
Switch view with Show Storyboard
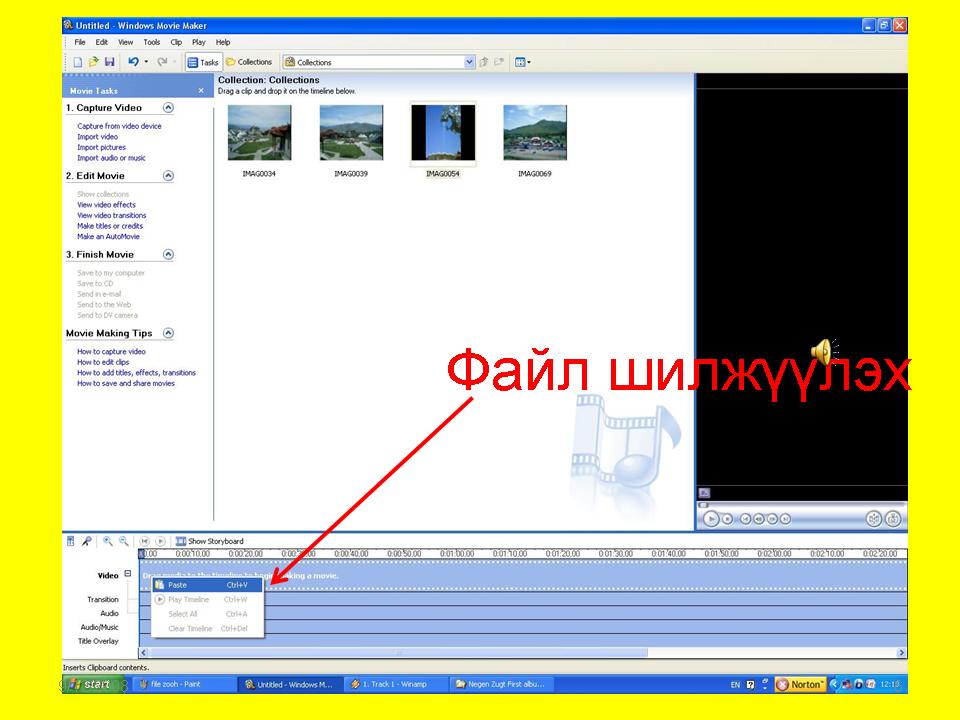pos(209,541)
